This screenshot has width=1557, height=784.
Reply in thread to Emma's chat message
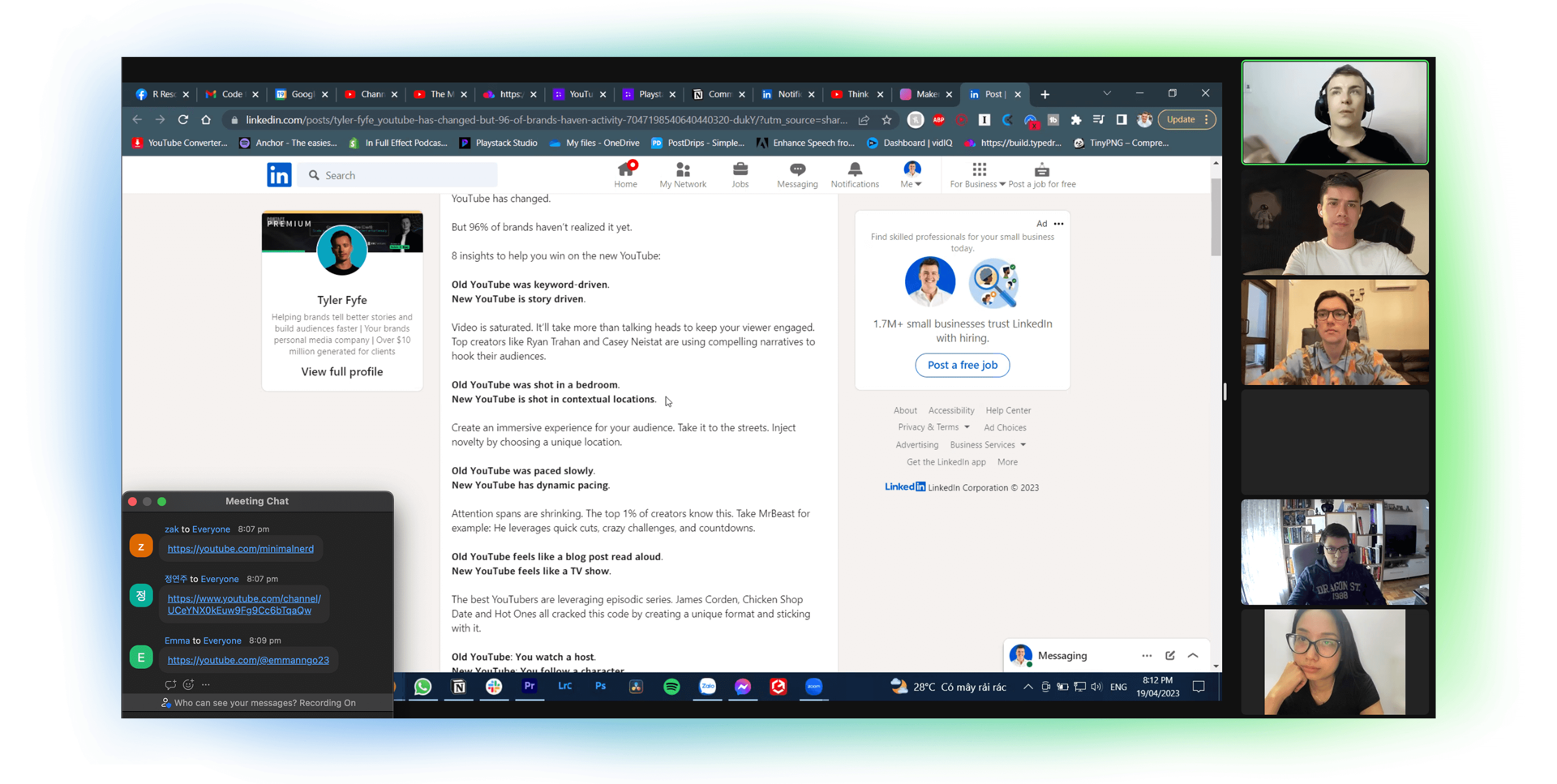tap(170, 684)
